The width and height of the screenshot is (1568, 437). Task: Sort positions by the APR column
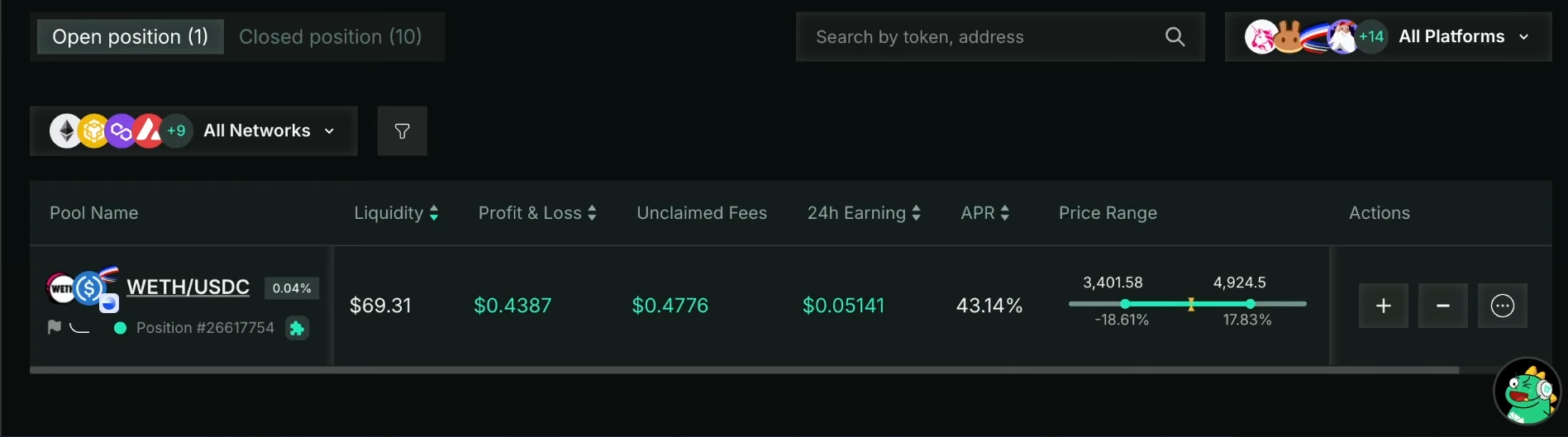point(984,213)
